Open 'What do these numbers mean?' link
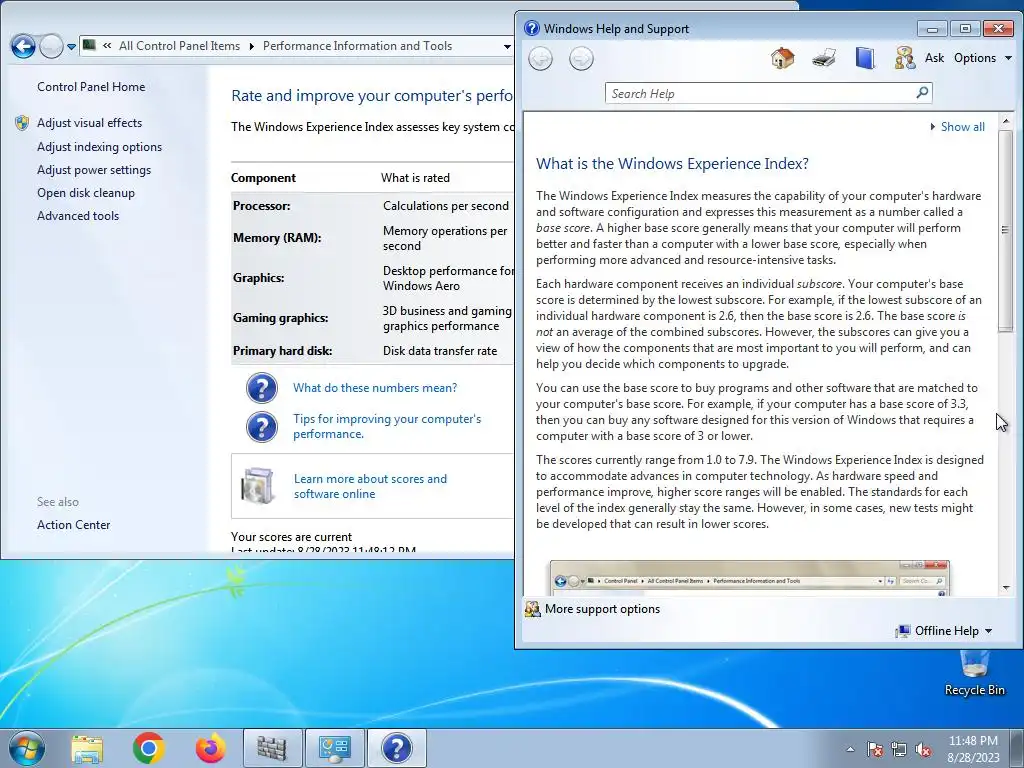Viewport: 1024px width, 768px height. point(375,388)
